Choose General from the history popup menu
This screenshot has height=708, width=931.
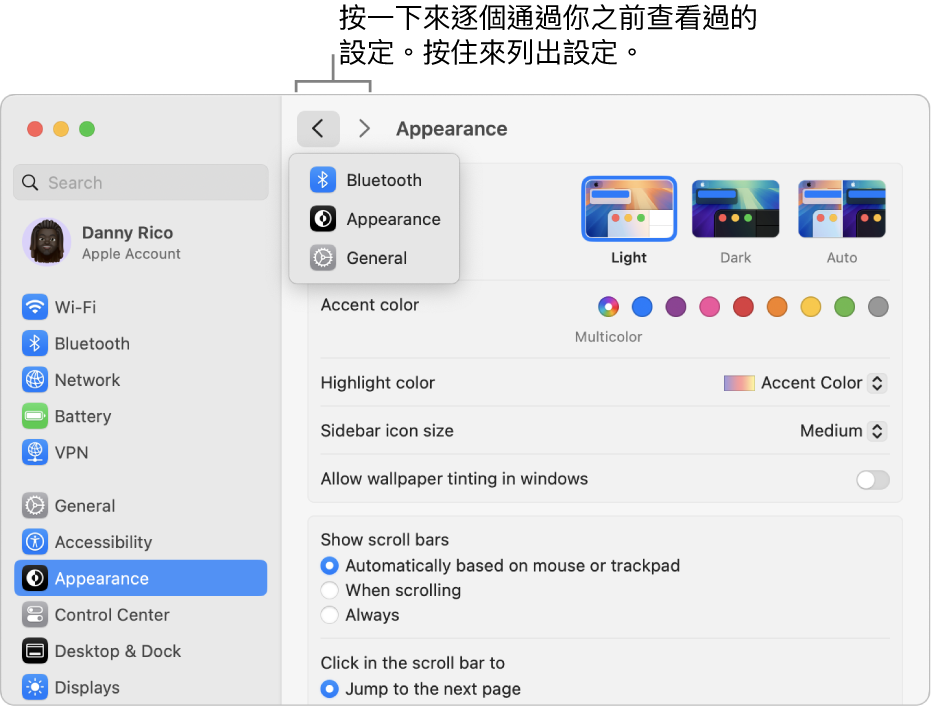374,258
